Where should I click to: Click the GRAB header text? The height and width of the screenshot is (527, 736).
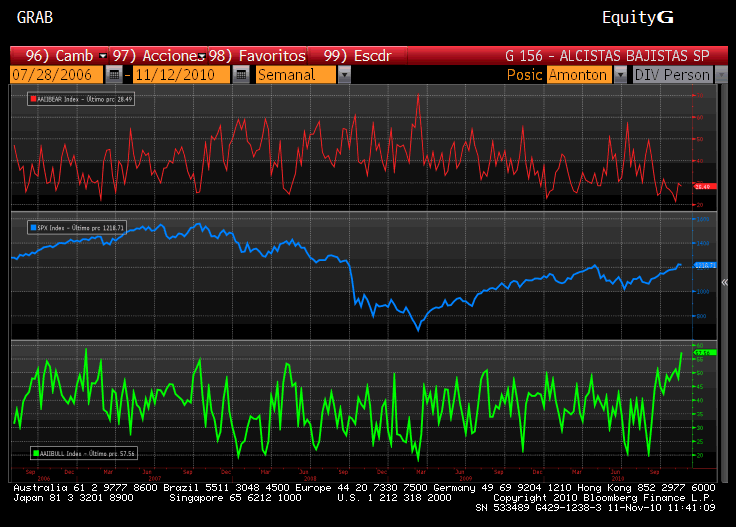pyautogui.click(x=35, y=17)
